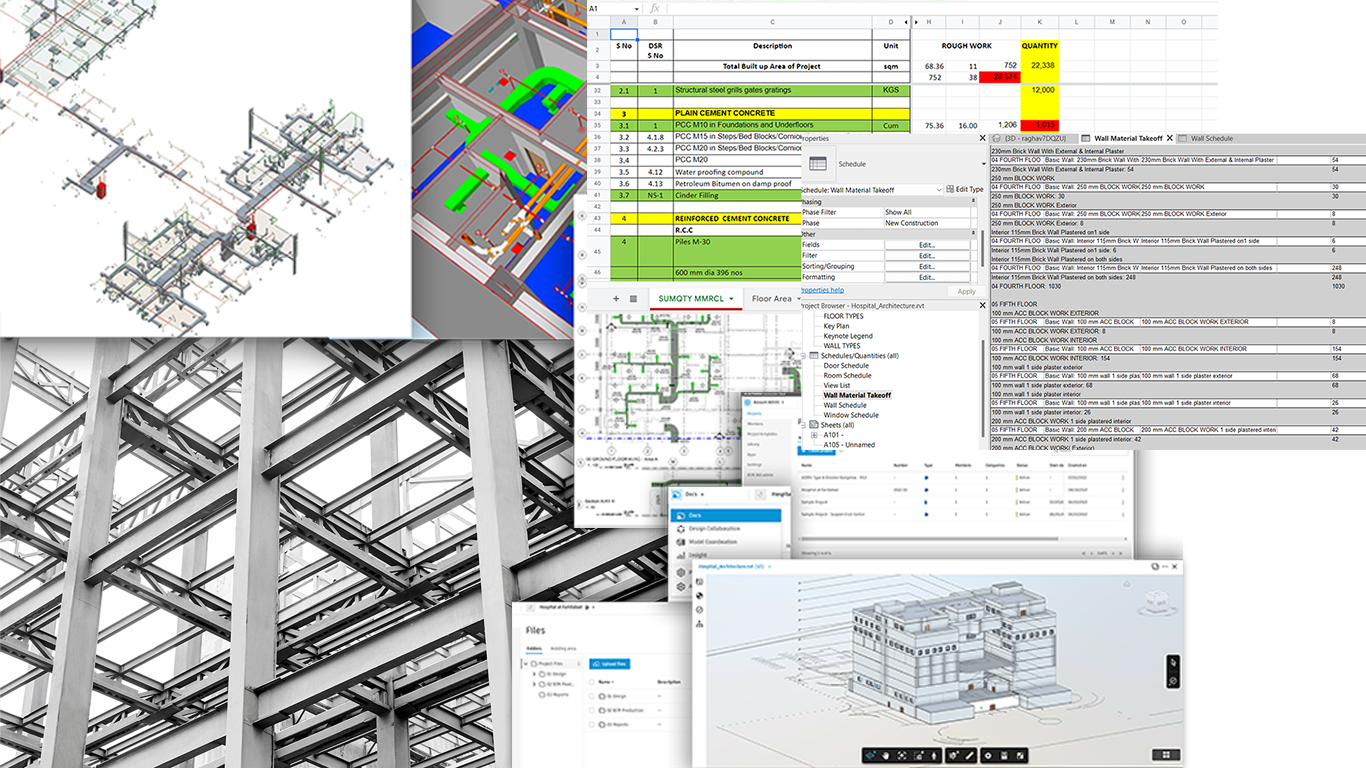This screenshot has width=1366, height=768.
Task: Select the walking figure tool in viewer toolbar
Action: [934, 755]
